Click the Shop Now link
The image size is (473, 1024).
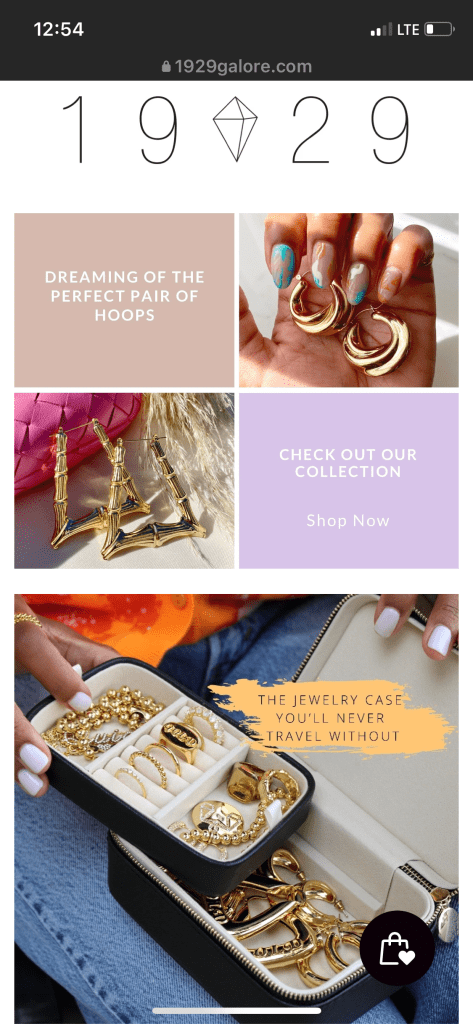348,520
